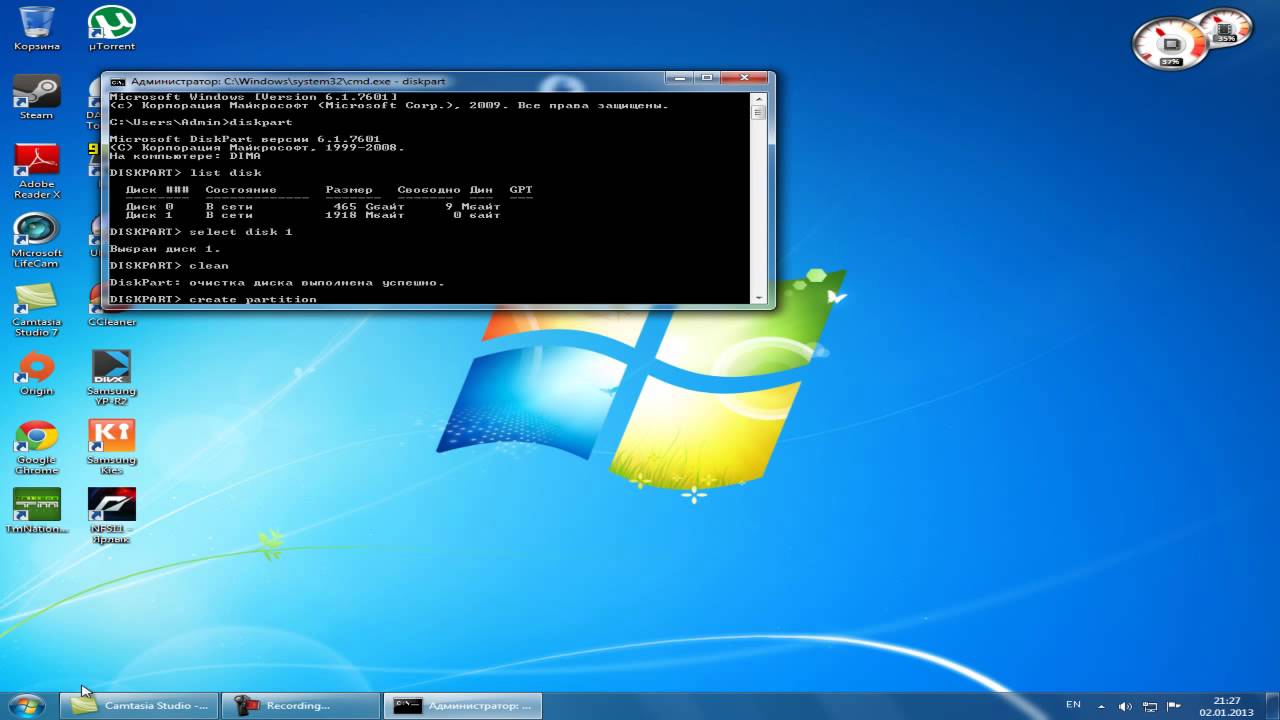Click the 'list disk' command line

tap(185, 173)
